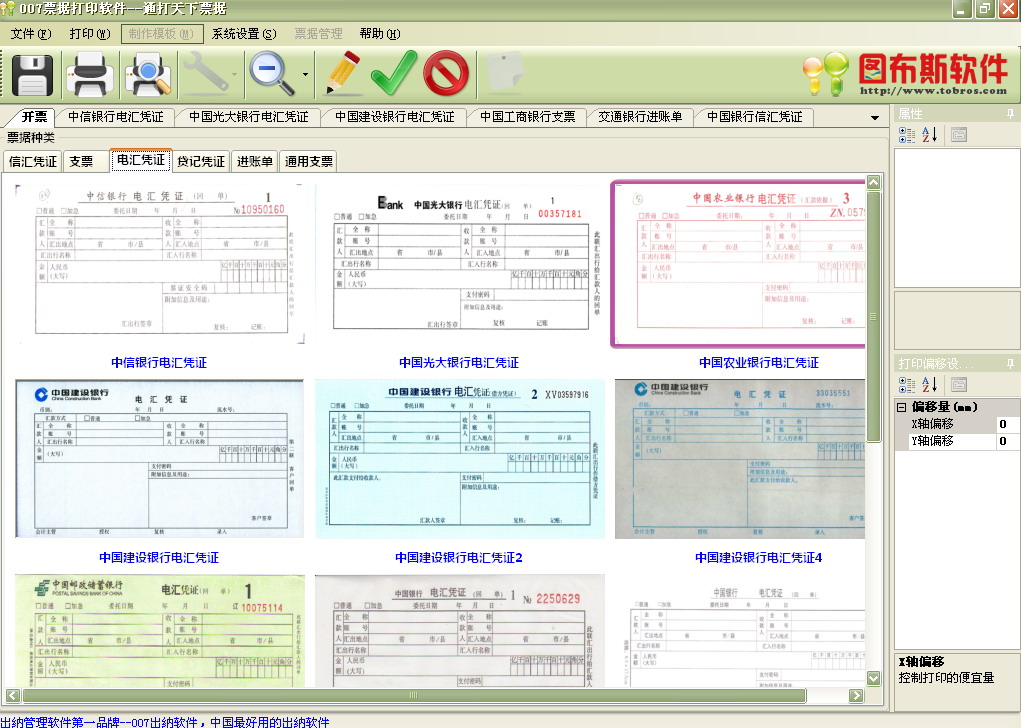
Task: Open the 打印(W) menu
Action: pos(90,34)
